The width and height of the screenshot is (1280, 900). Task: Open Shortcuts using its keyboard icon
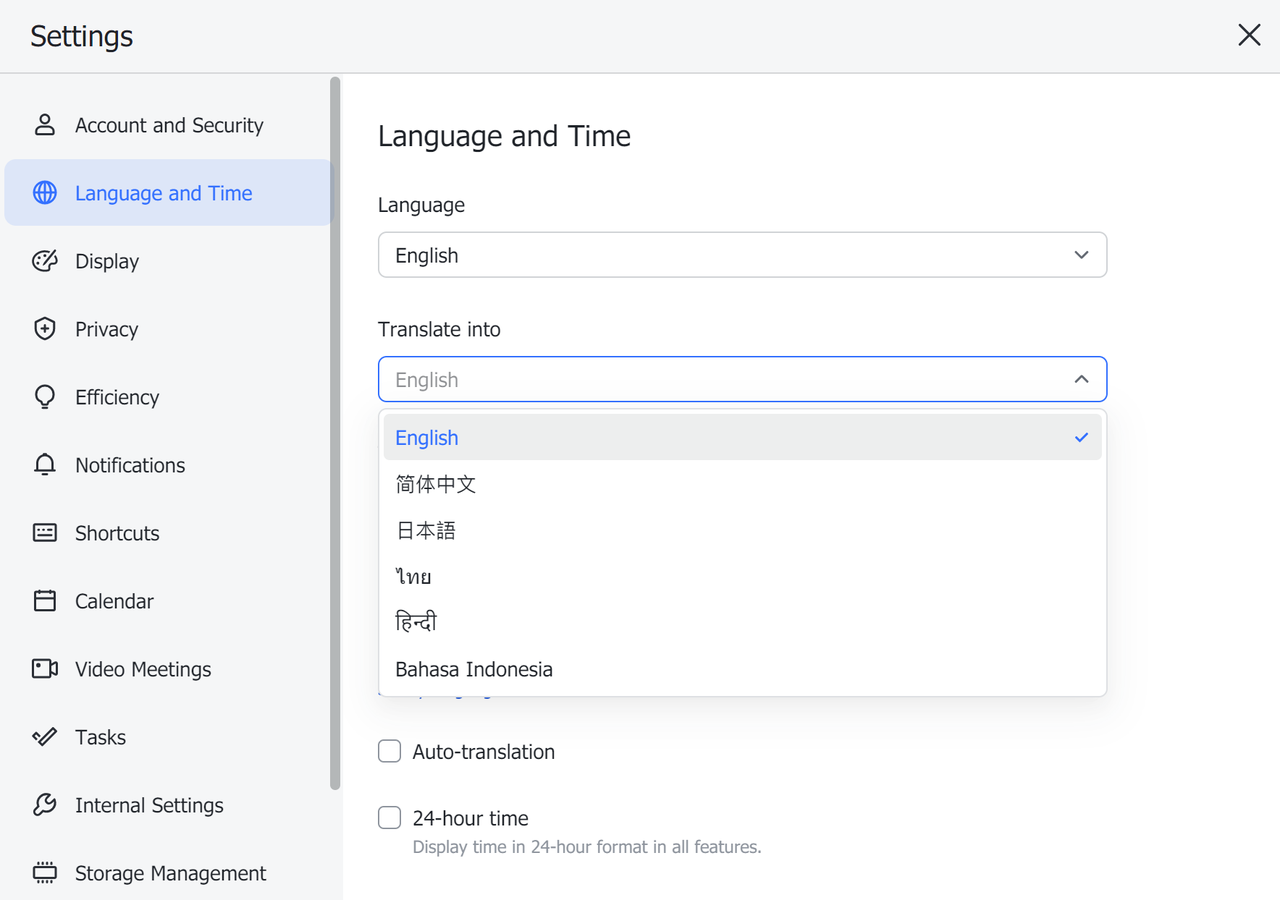[44, 532]
